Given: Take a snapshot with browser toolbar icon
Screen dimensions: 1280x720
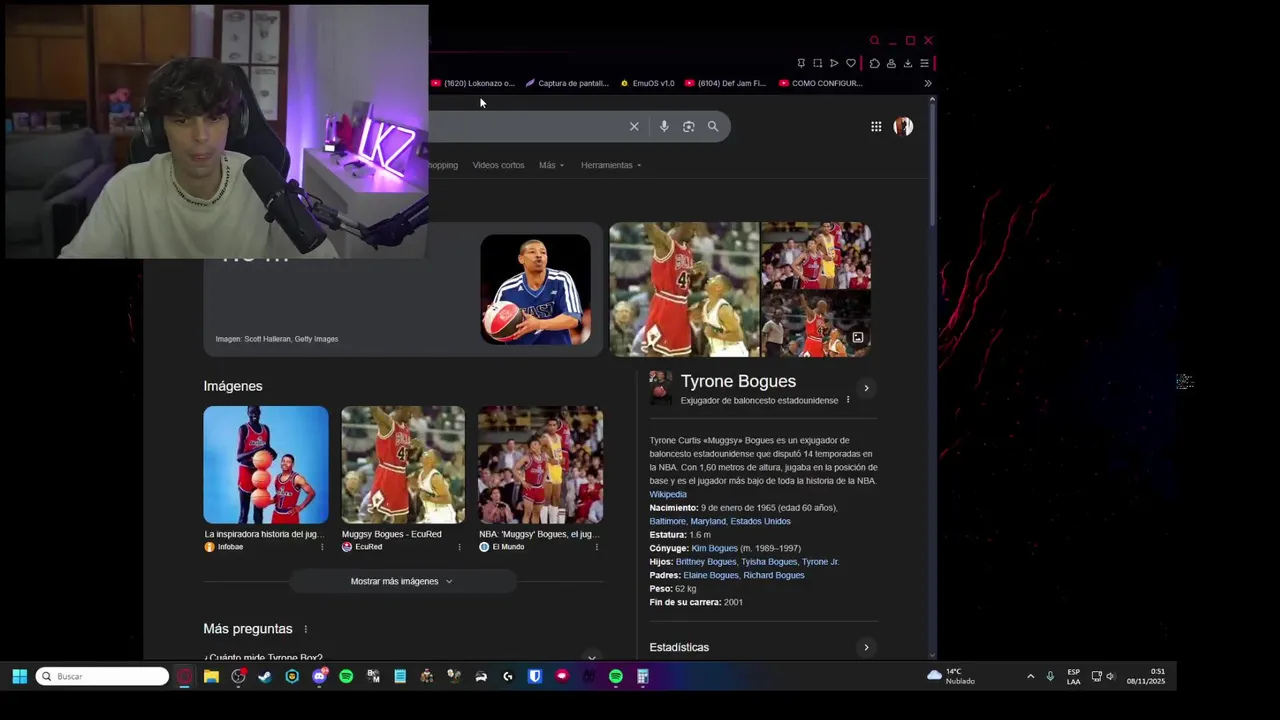Looking at the screenshot, I should pos(817,63).
